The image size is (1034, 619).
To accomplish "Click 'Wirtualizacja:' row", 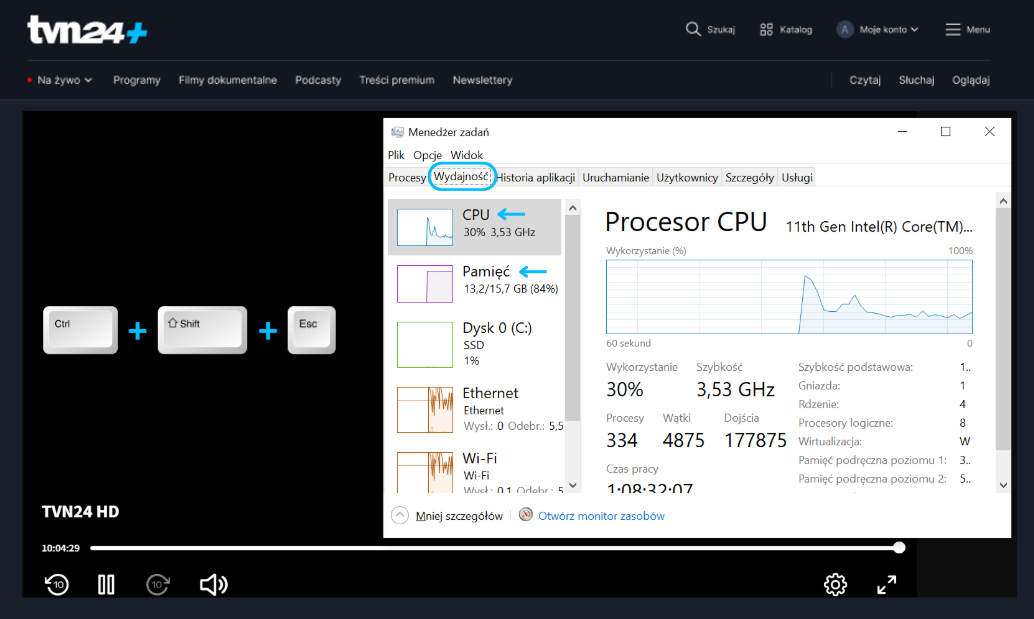I will click(884, 441).
